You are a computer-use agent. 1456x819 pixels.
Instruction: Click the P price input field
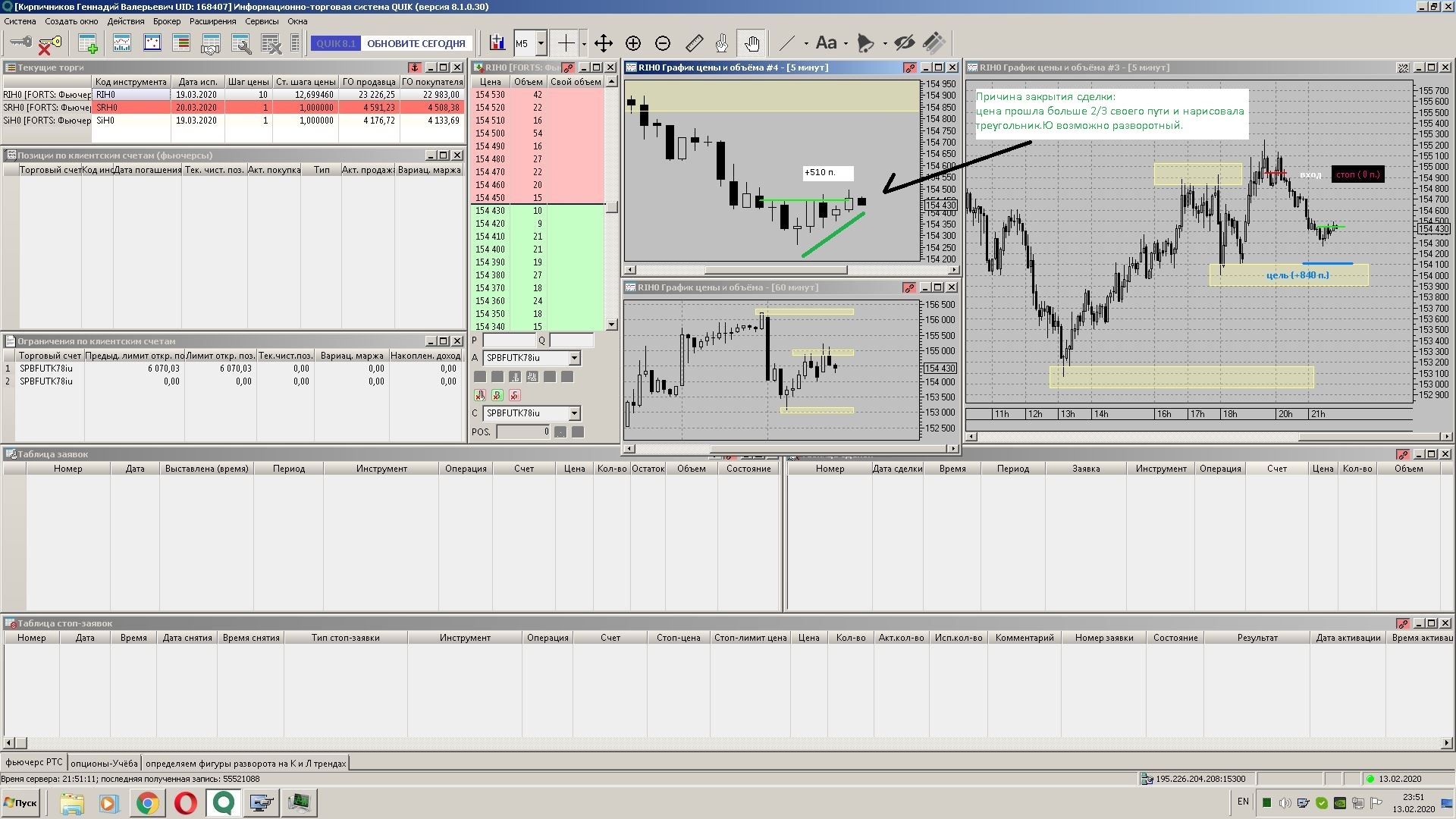509,340
